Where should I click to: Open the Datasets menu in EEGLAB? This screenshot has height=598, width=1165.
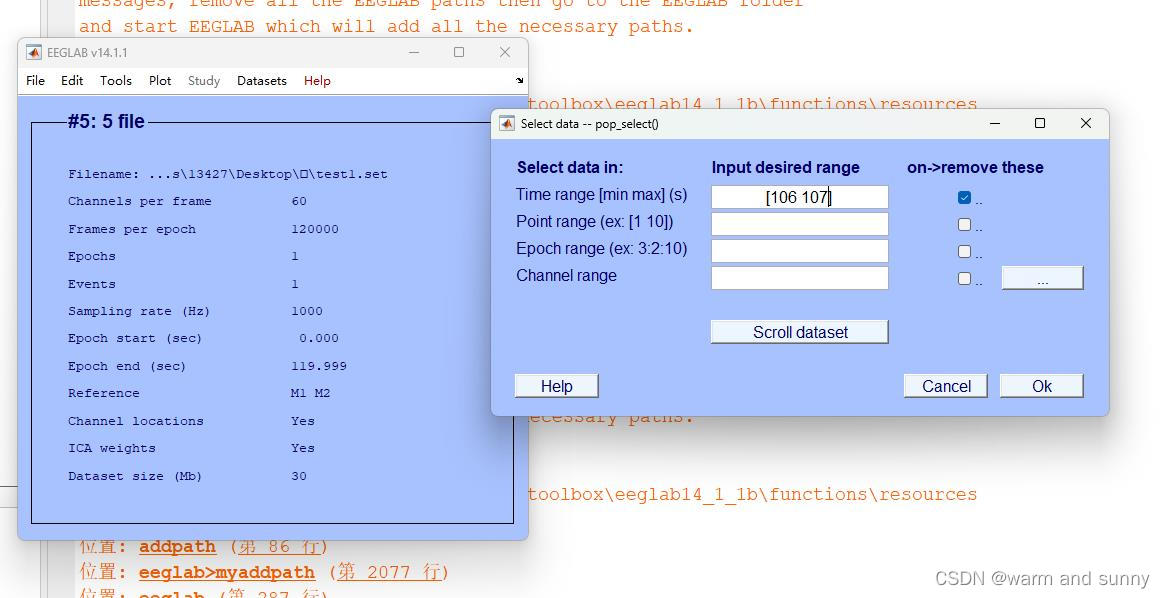262,80
